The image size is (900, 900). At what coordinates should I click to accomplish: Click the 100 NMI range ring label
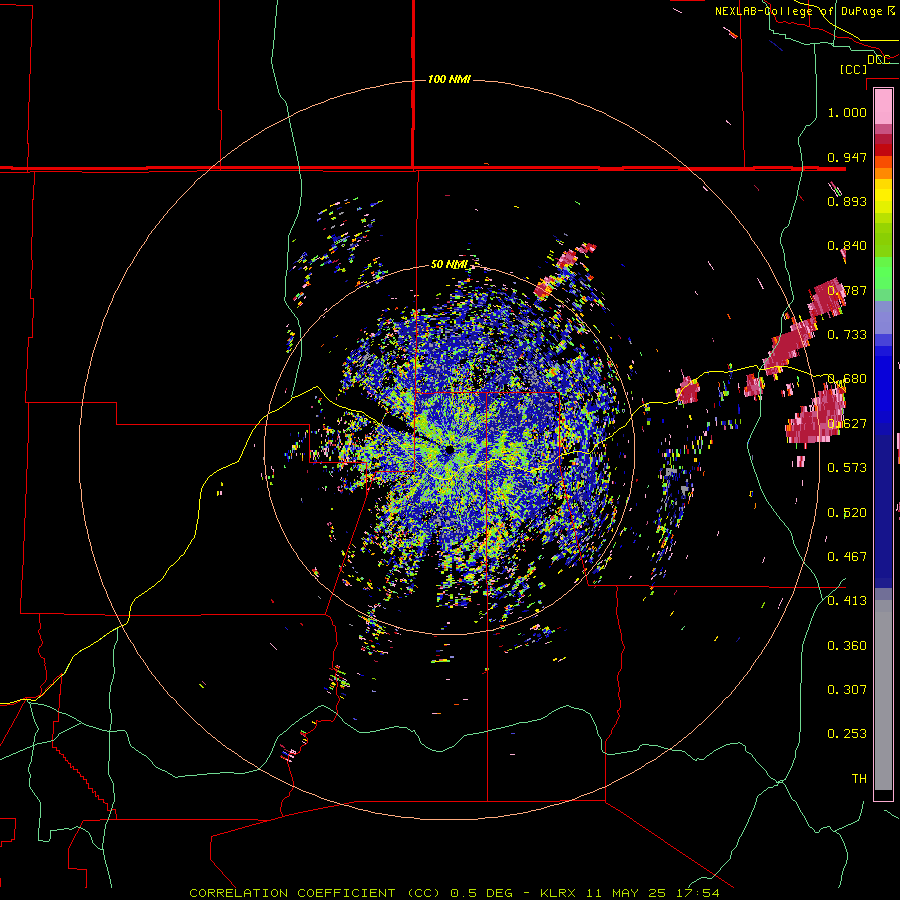click(449, 79)
